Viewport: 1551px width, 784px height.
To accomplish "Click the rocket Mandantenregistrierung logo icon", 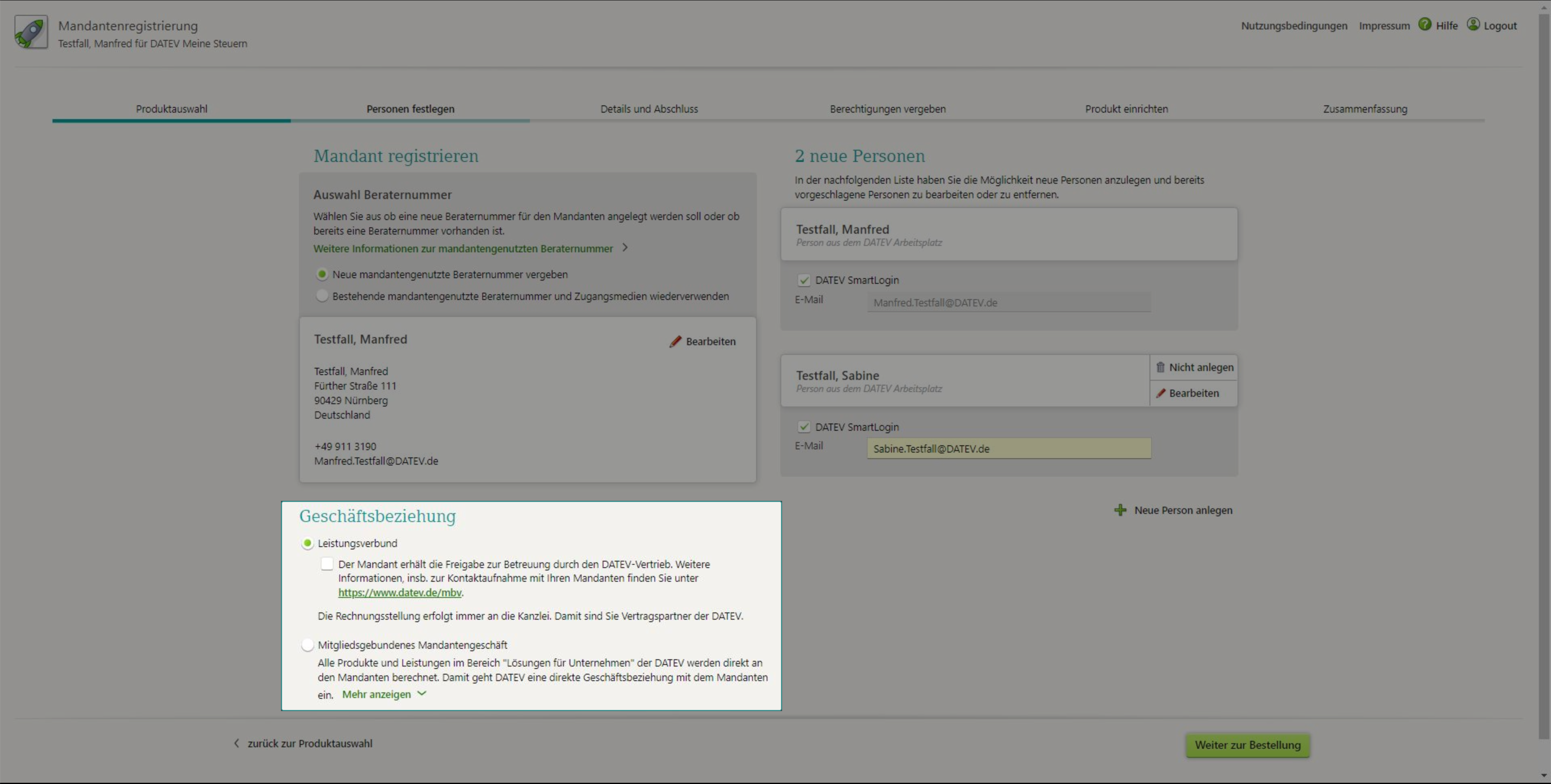I will 31,32.
